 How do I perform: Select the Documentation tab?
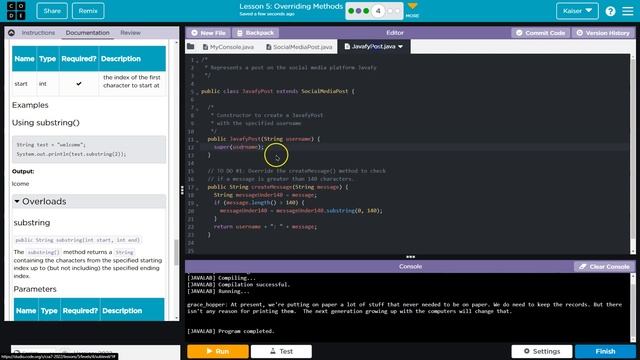coord(87,33)
